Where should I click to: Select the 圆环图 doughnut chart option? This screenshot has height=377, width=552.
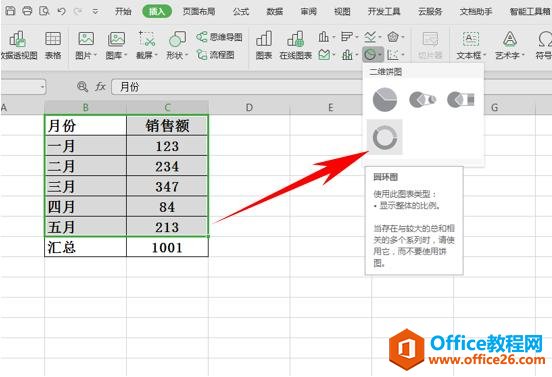[x=385, y=137]
